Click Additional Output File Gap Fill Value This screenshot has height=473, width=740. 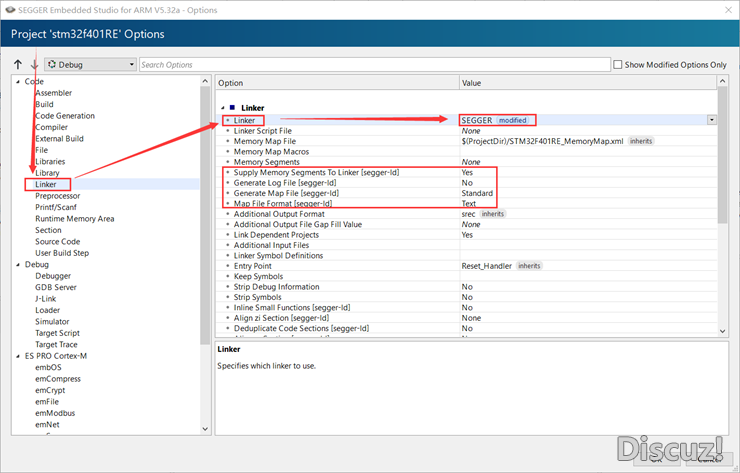click(297, 224)
